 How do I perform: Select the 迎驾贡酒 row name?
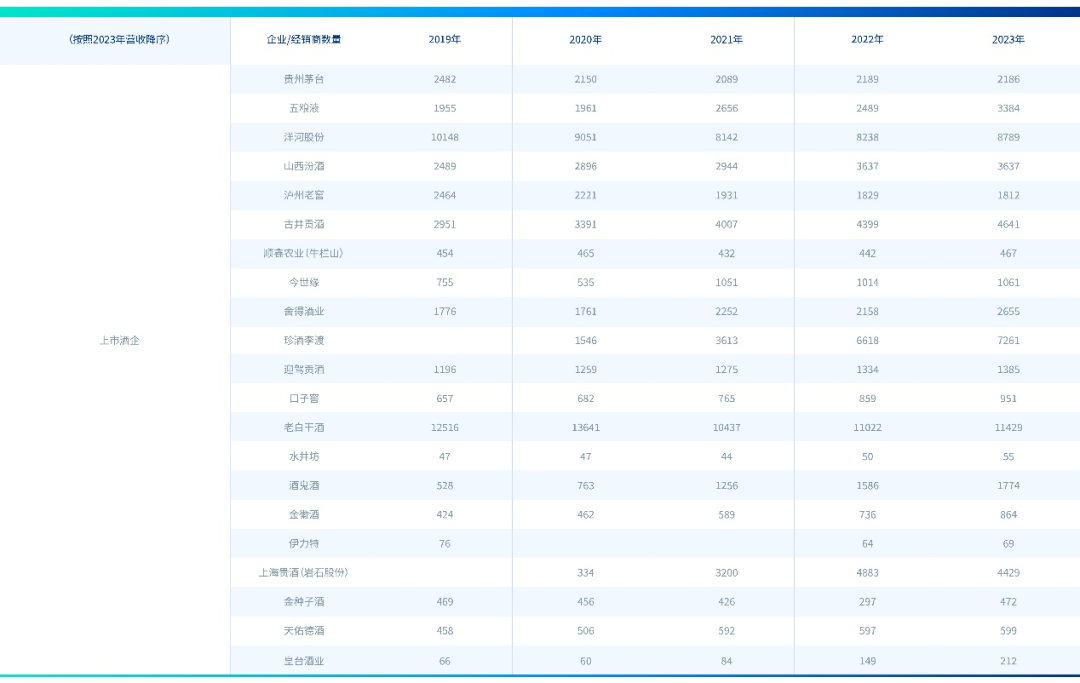[304, 369]
